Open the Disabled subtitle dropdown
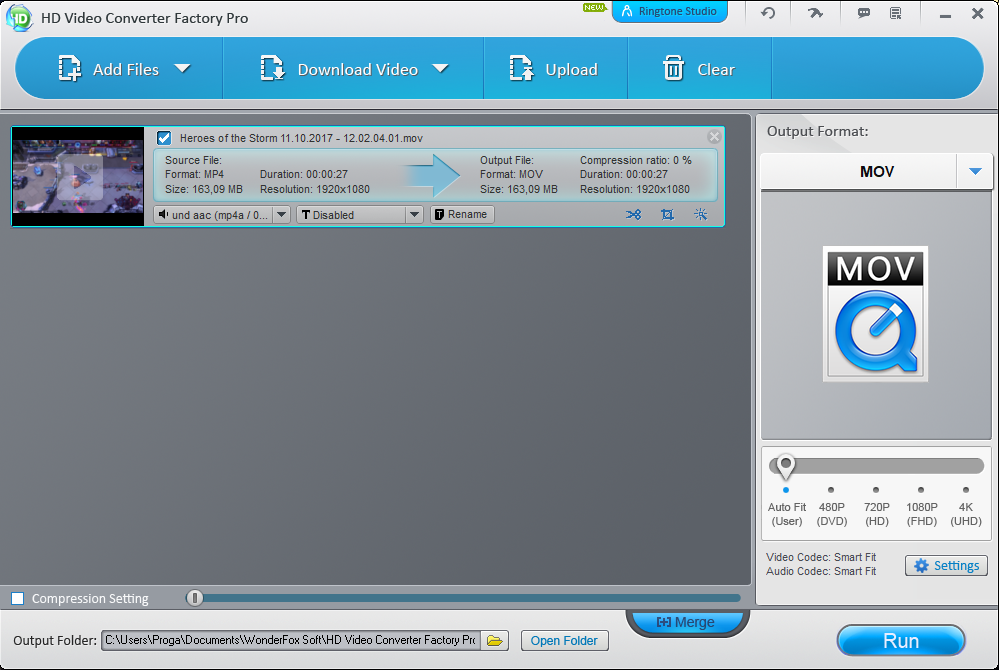Image resolution: width=999 pixels, height=670 pixels. [x=414, y=214]
